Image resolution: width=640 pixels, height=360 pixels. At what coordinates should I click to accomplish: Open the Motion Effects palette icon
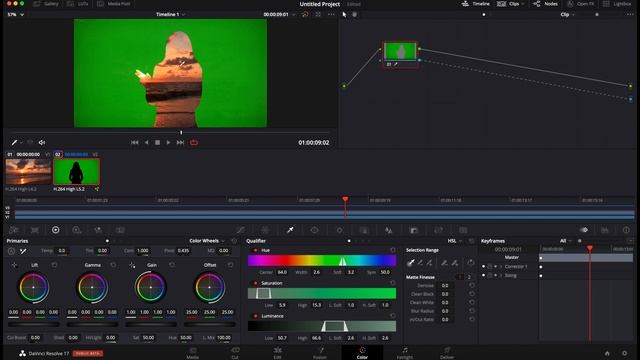pyautogui.click(x=120, y=230)
